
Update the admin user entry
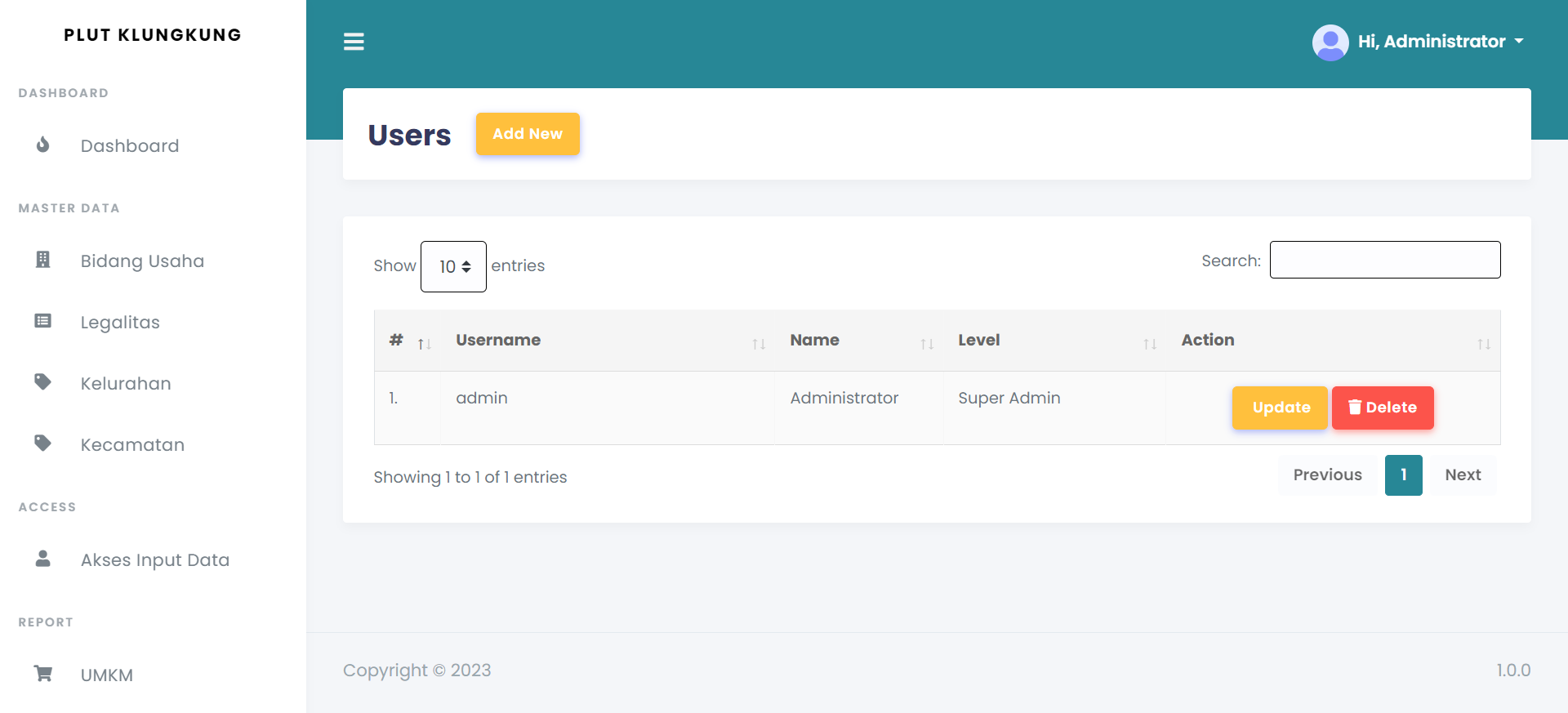click(1280, 408)
